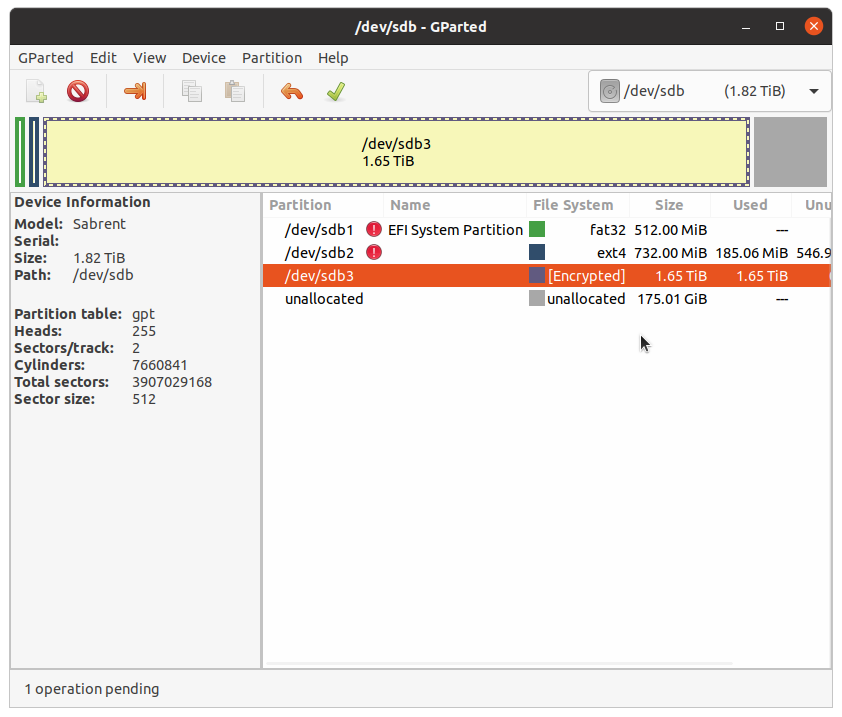Click the 3907029168 total sectors value
Image resolution: width=842 pixels, height=717 pixels.
[x=172, y=382]
